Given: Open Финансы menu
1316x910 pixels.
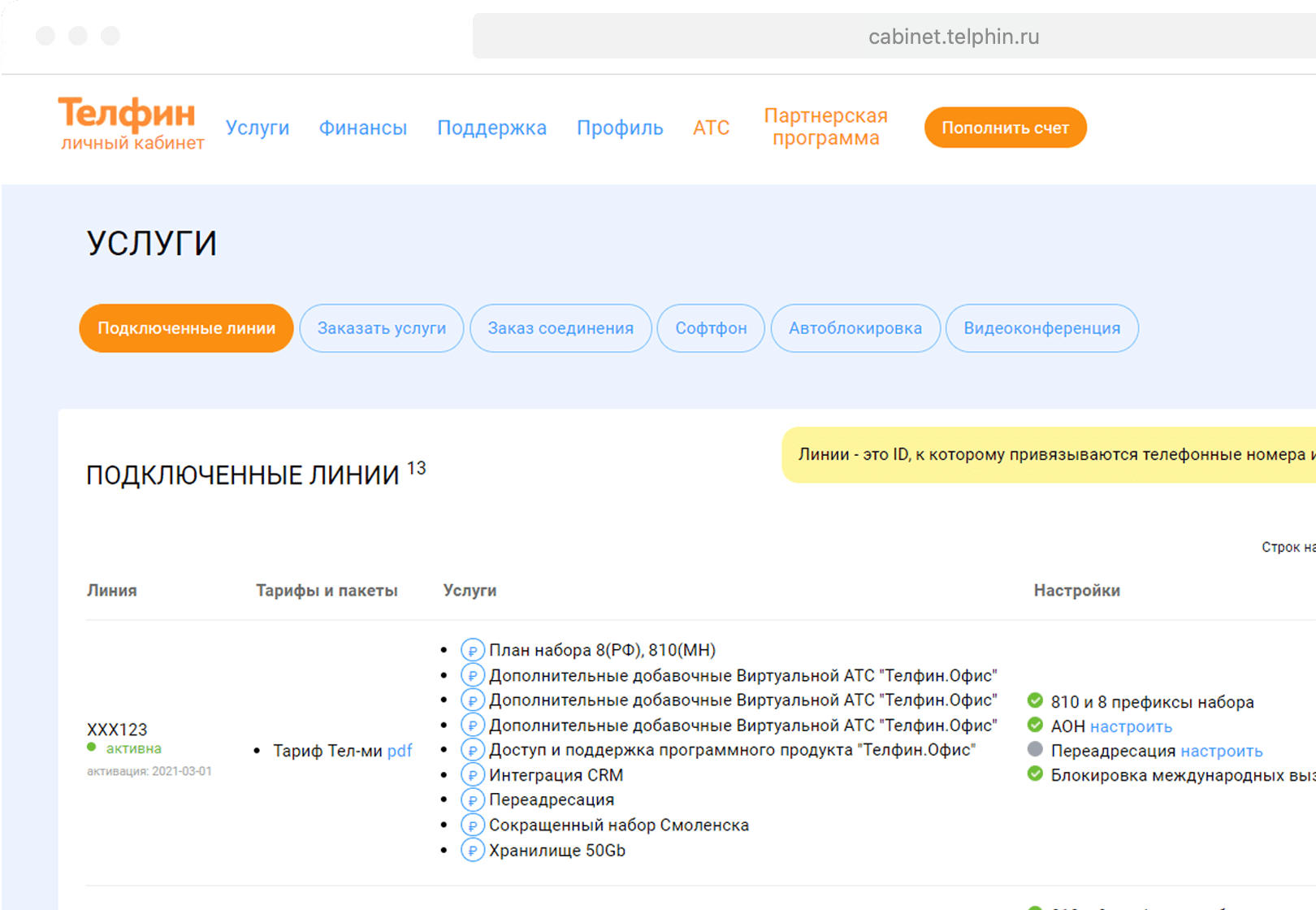Looking at the screenshot, I should [x=362, y=128].
